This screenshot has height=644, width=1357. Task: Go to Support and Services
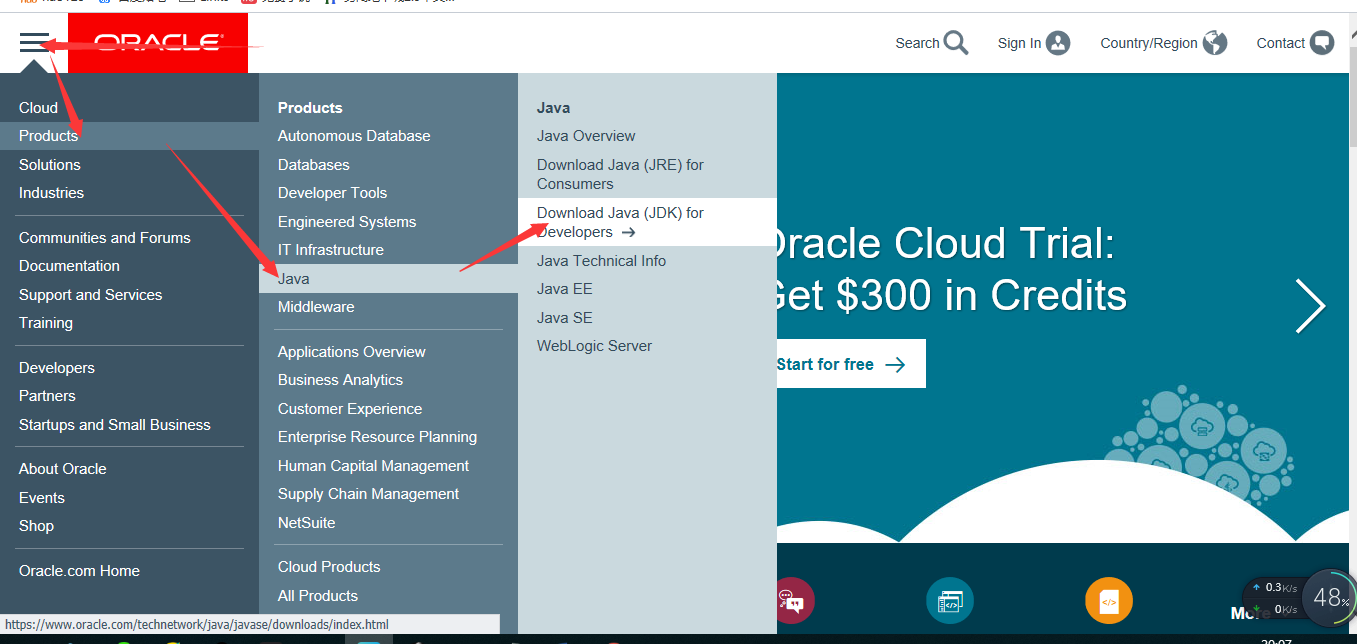coord(90,295)
